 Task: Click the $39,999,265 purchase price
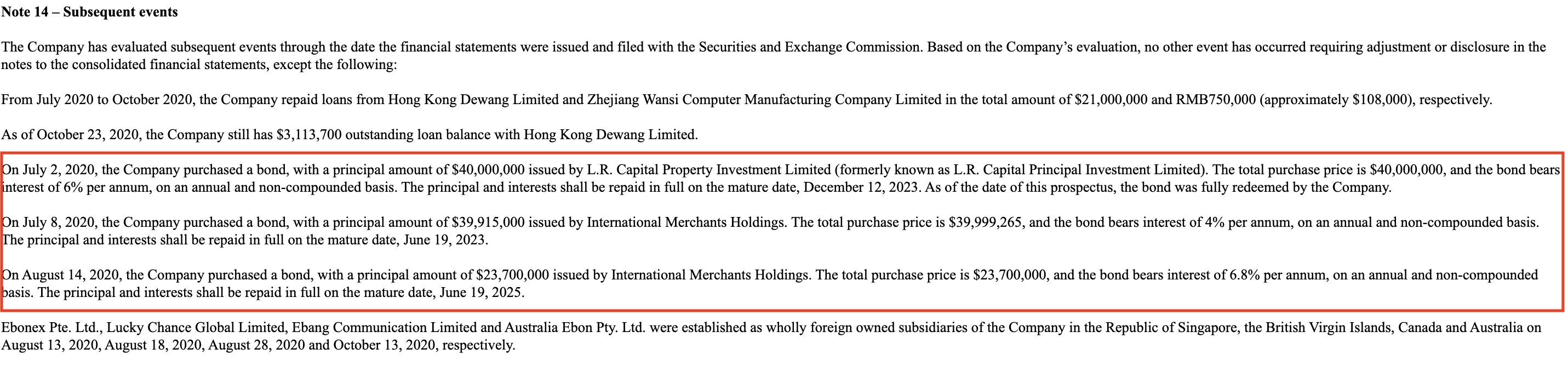pos(985,223)
